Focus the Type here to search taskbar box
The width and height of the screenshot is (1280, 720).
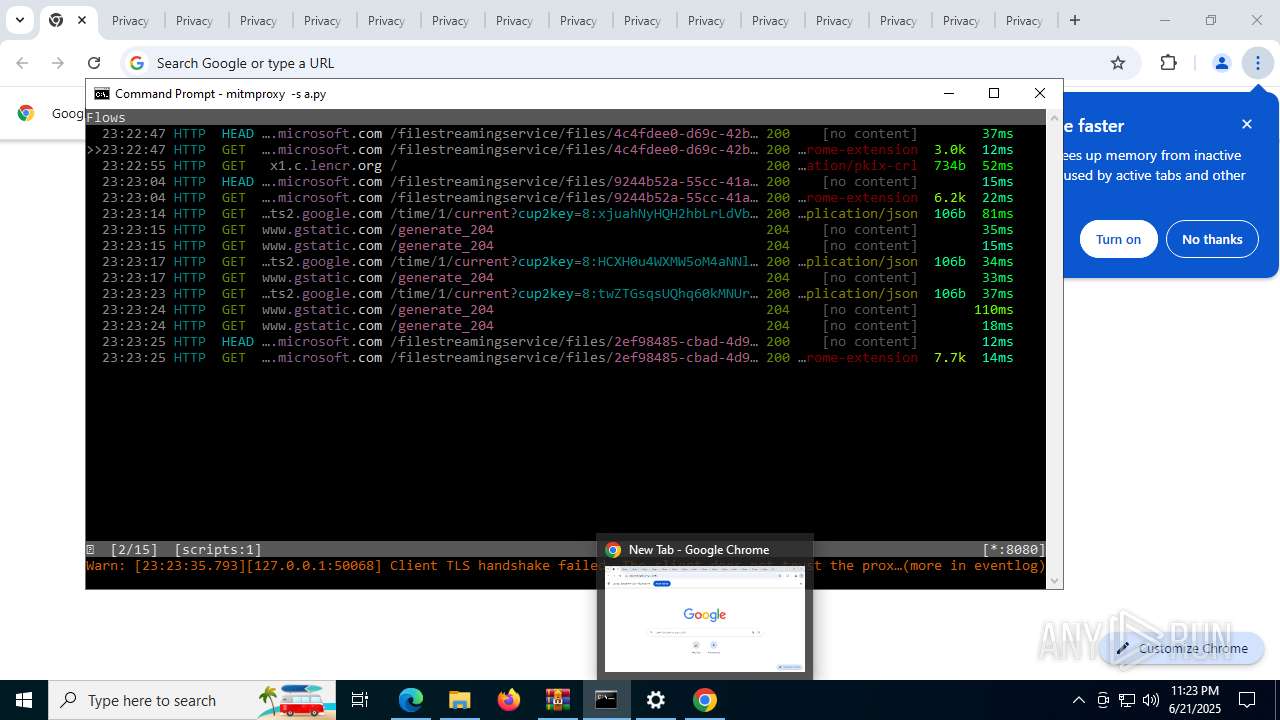click(193, 700)
